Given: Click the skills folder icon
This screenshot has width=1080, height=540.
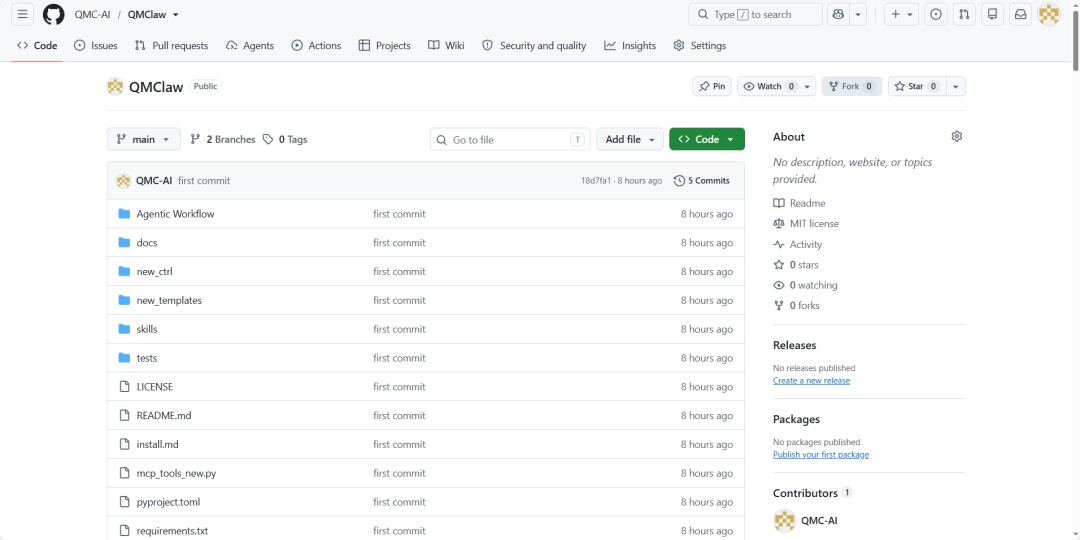Looking at the screenshot, I should pos(124,329).
